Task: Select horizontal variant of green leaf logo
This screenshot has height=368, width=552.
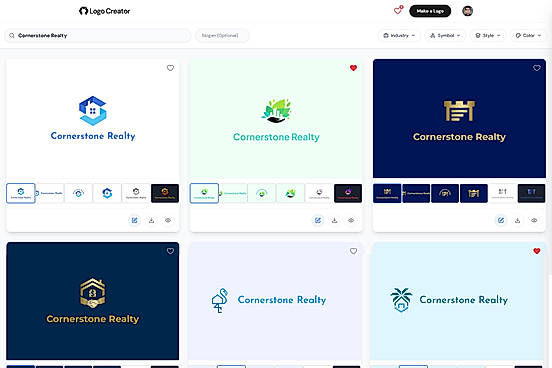Action: click(x=233, y=193)
